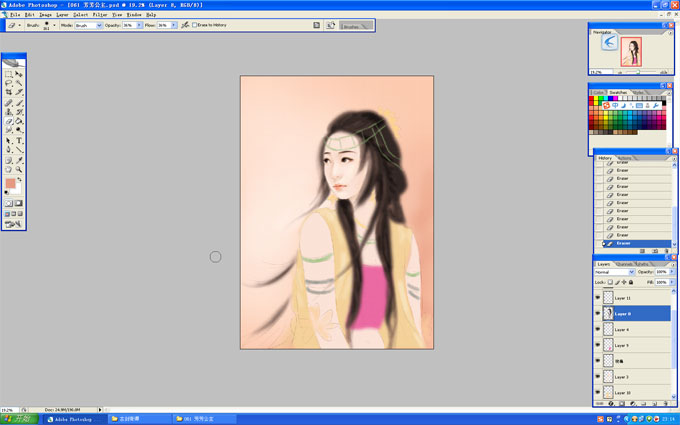Select the Path Selection tool
The height and width of the screenshot is (425, 680).
[8, 141]
